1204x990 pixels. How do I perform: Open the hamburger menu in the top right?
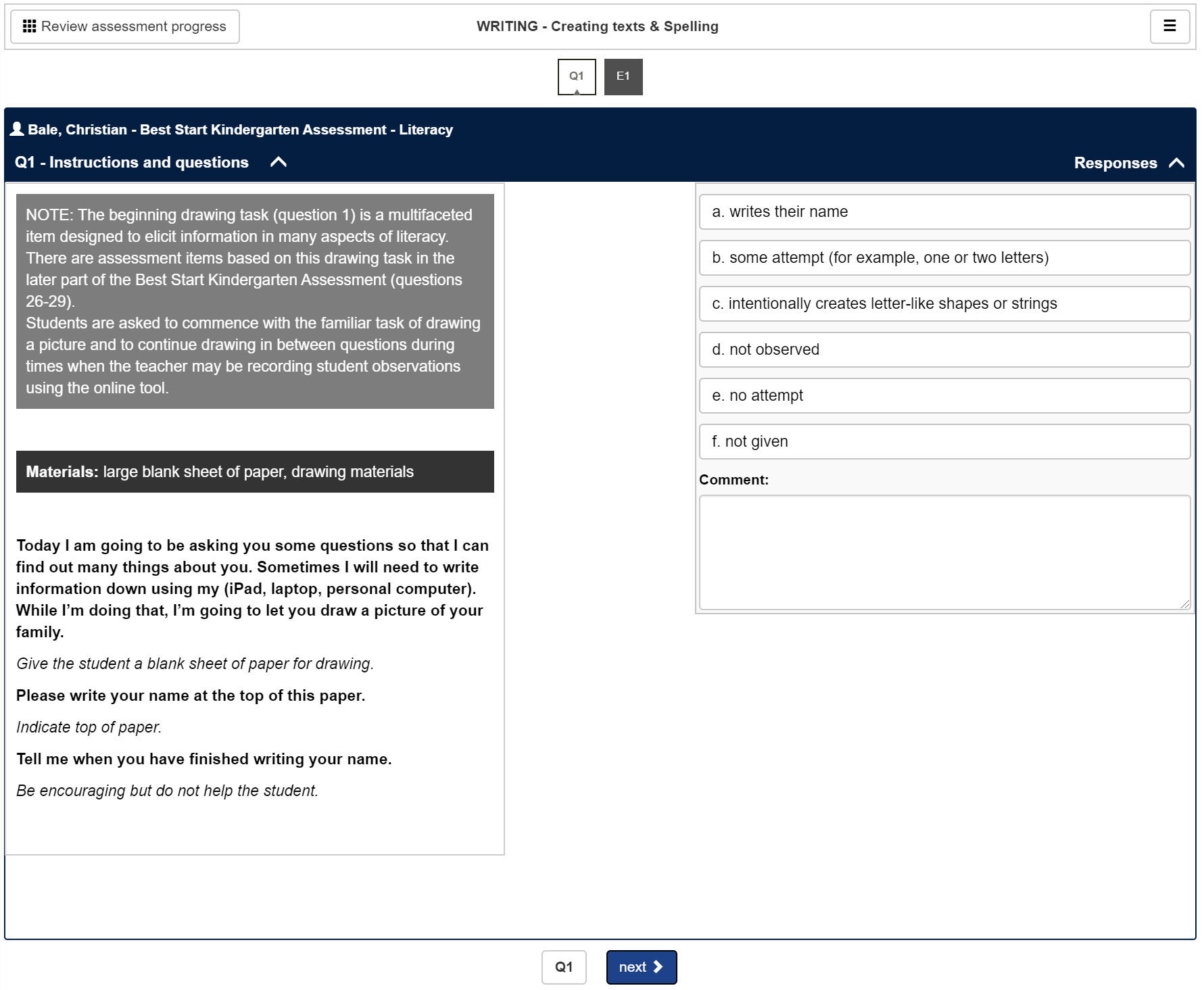pos(1169,26)
